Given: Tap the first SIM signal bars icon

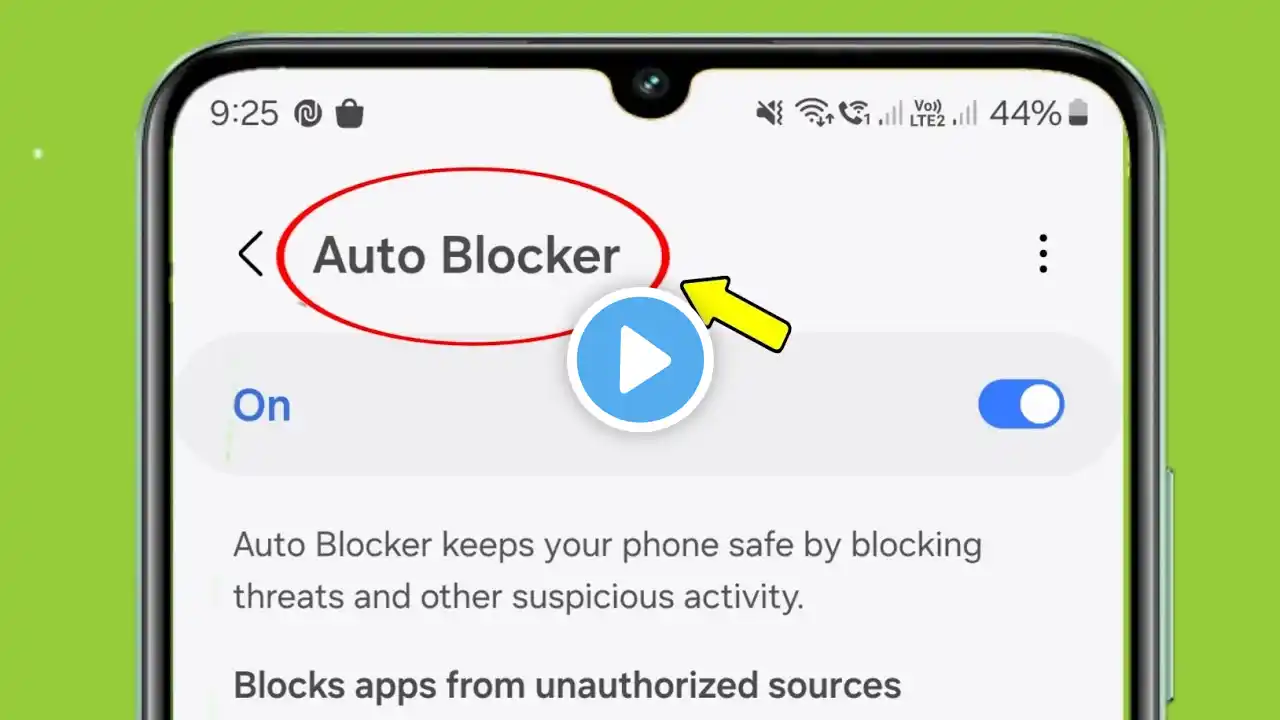Looking at the screenshot, I should [x=891, y=113].
